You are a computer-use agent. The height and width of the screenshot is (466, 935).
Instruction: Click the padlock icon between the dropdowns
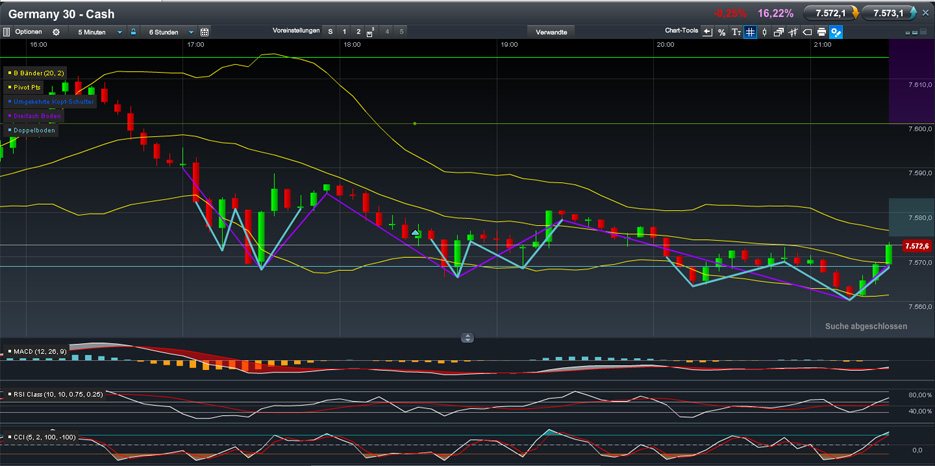pos(133,32)
